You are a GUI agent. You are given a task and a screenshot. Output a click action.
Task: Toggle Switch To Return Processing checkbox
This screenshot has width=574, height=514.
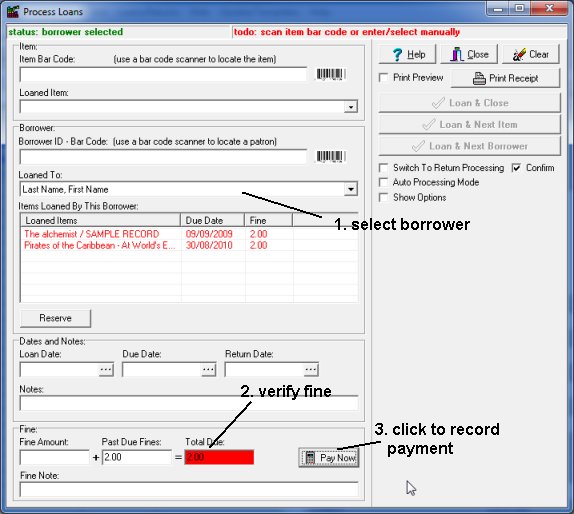click(x=384, y=168)
